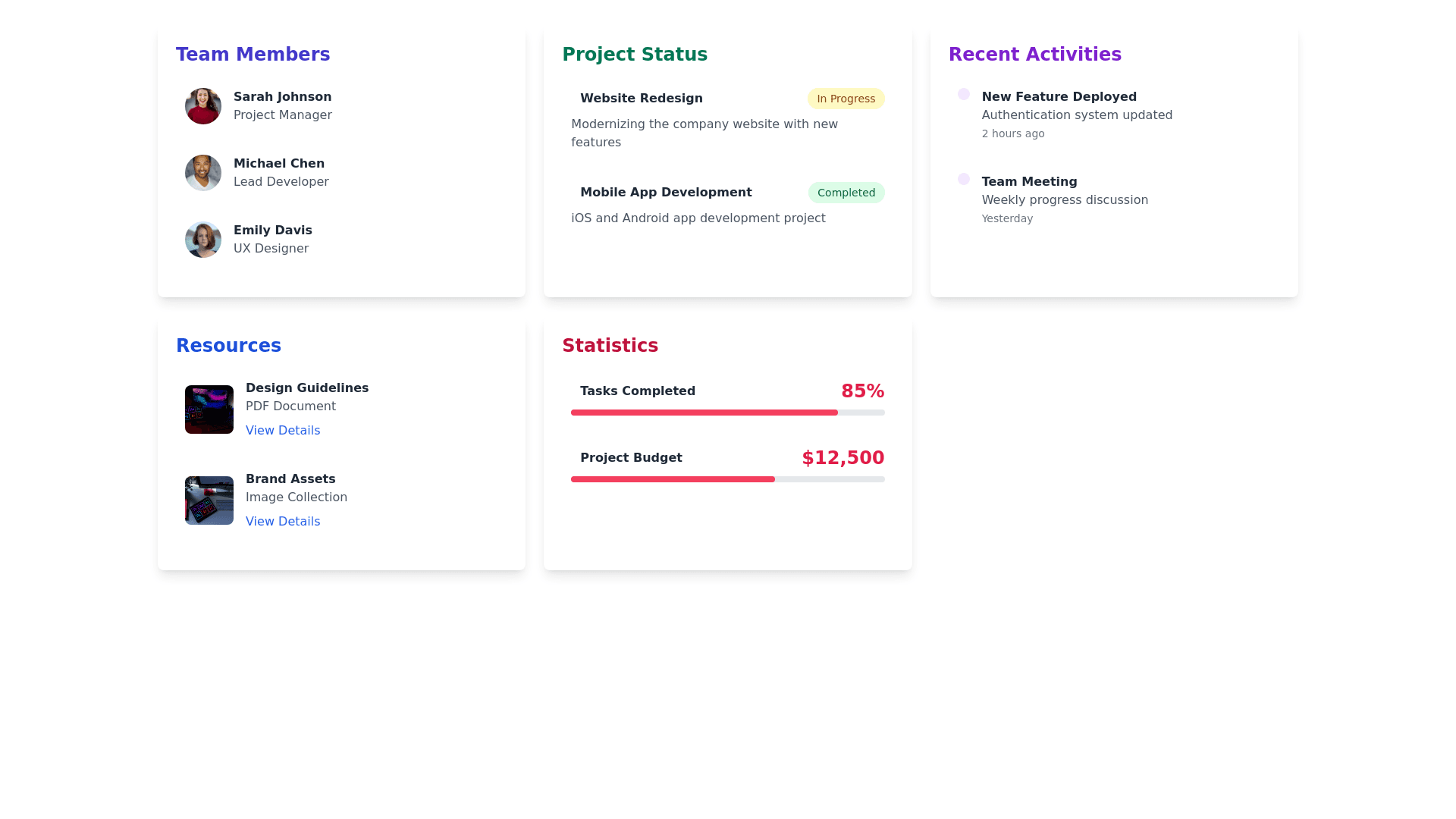
Task: Click the Project Budget progress bar
Action: [727, 479]
